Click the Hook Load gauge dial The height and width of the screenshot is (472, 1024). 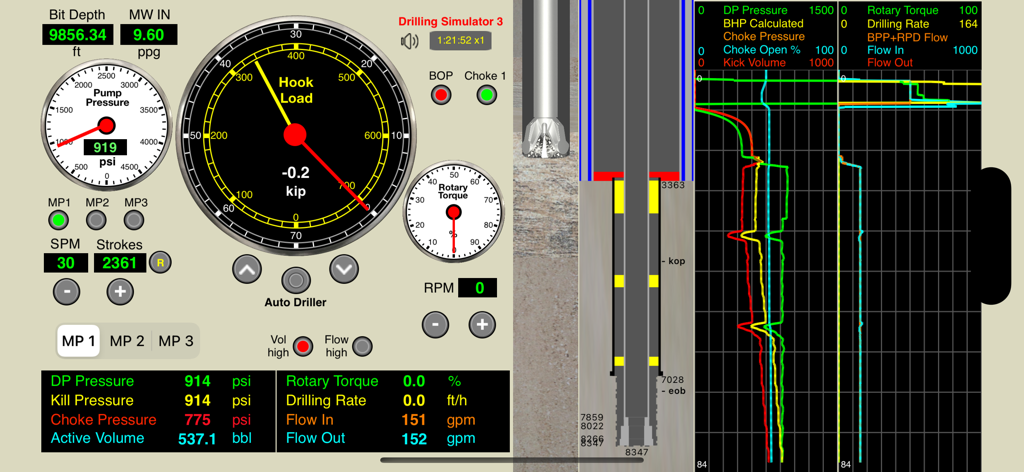coord(295,134)
